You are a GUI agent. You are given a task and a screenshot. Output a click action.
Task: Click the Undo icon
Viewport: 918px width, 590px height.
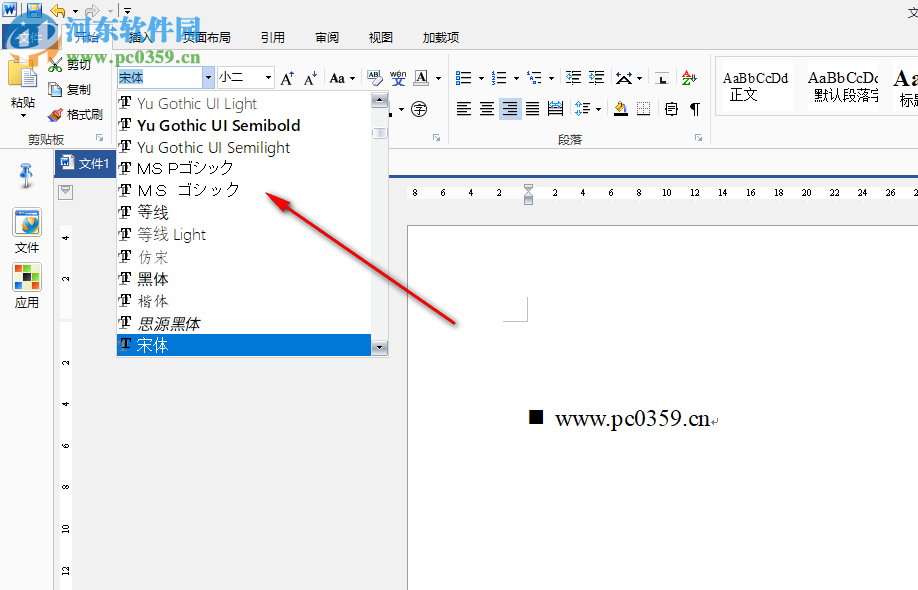tap(56, 10)
